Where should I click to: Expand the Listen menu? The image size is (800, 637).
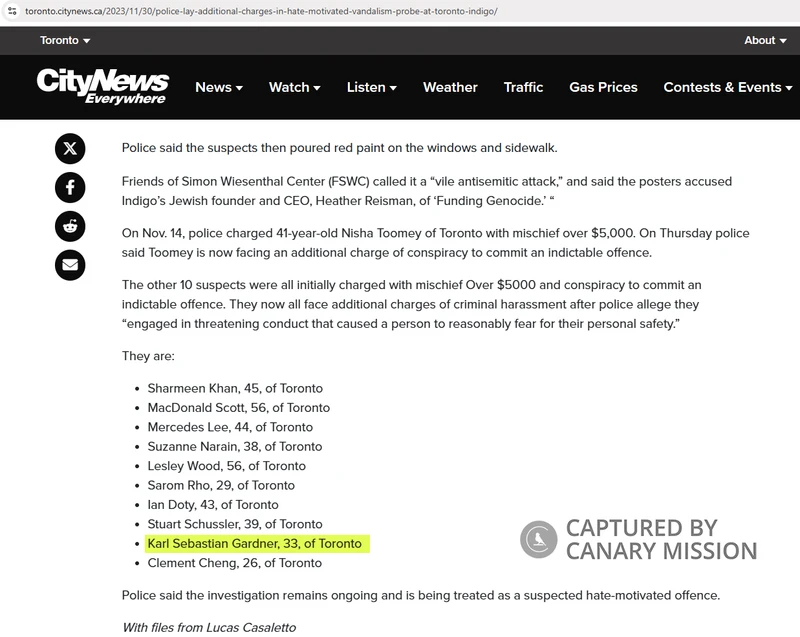tap(372, 87)
